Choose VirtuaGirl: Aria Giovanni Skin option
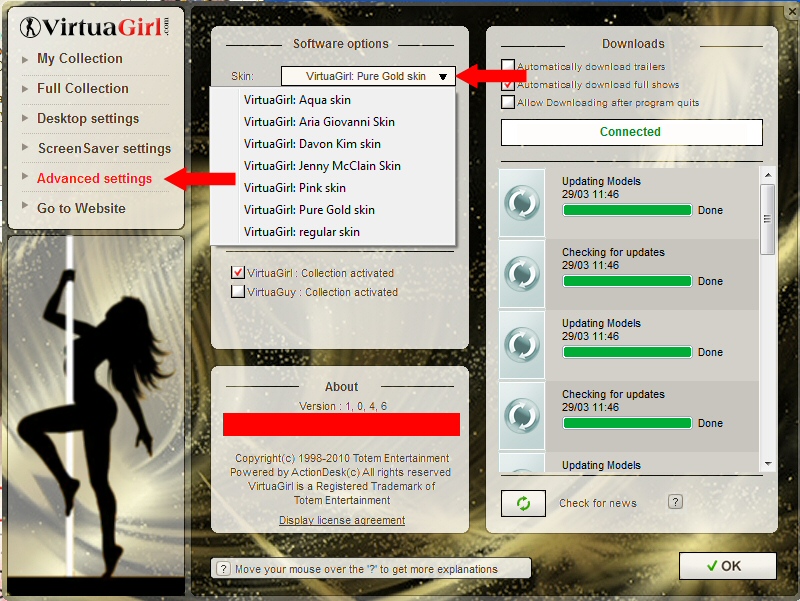 pyautogui.click(x=319, y=122)
